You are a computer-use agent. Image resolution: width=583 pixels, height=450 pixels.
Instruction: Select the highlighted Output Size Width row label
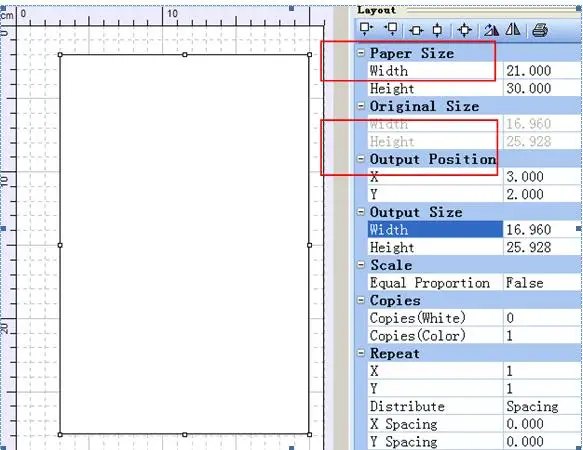tap(435, 230)
